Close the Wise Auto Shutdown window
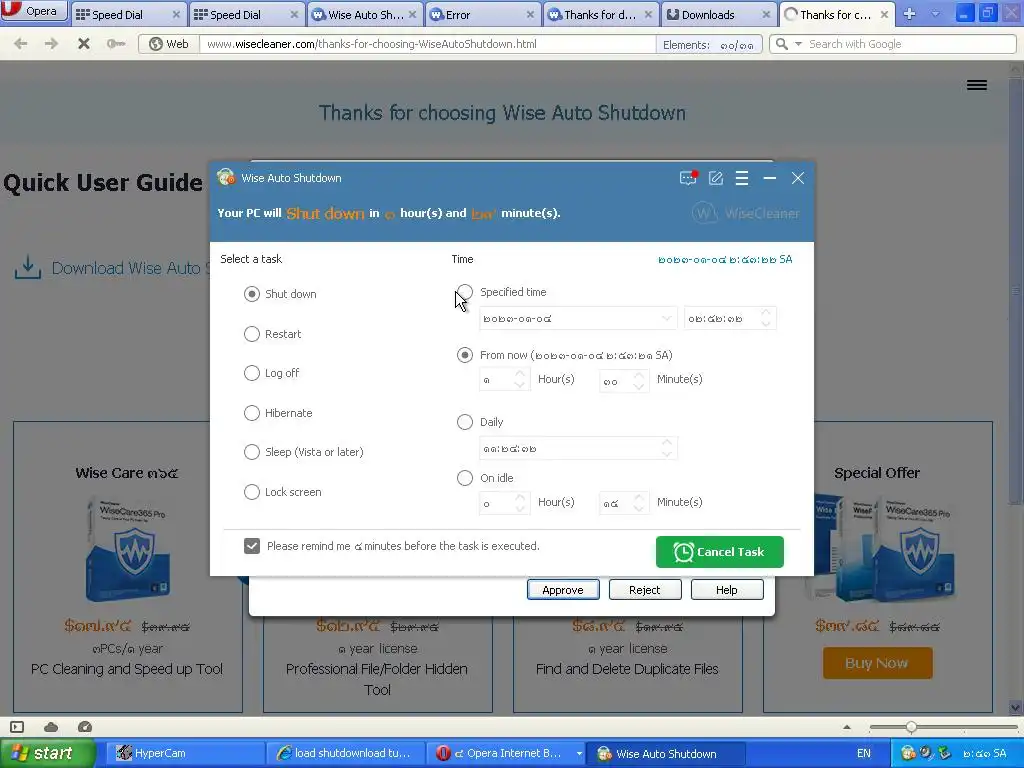Viewport: 1024px width, 768px height. (797, 178)
